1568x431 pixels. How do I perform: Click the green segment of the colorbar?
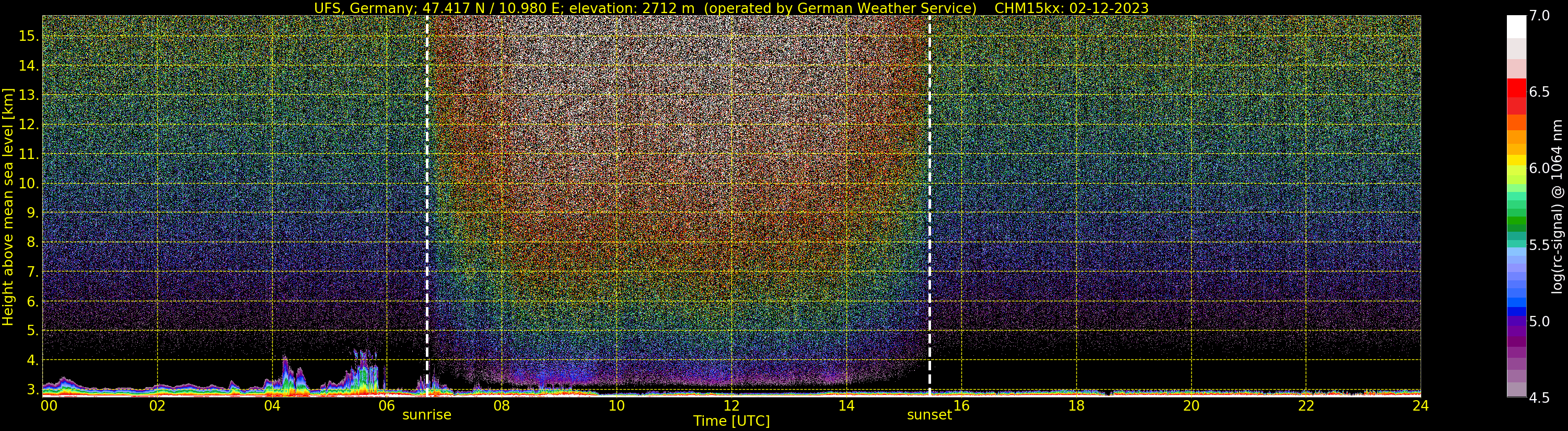tap(1516, 220)
